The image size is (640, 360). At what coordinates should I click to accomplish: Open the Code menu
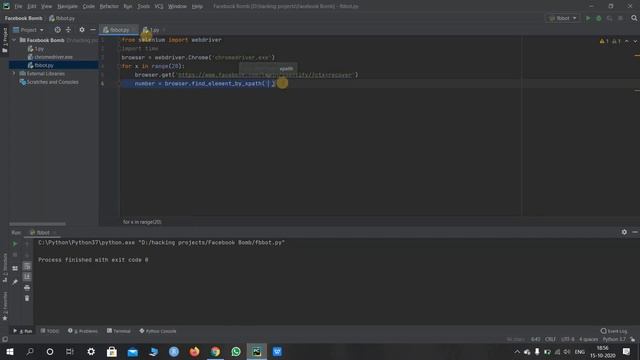tap(89, 6)
